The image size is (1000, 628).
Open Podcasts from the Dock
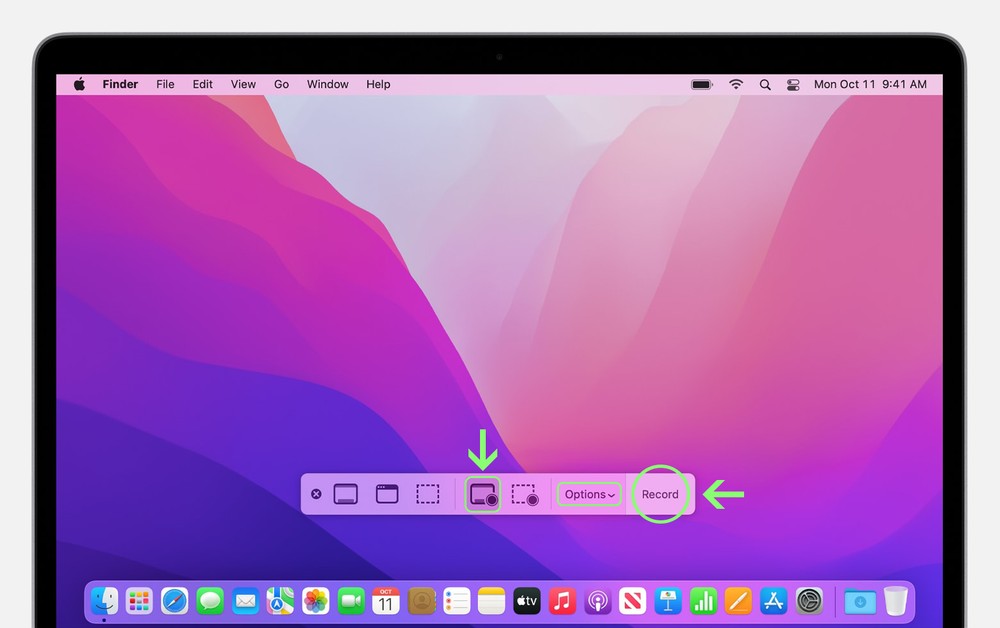tap(598, 601)
